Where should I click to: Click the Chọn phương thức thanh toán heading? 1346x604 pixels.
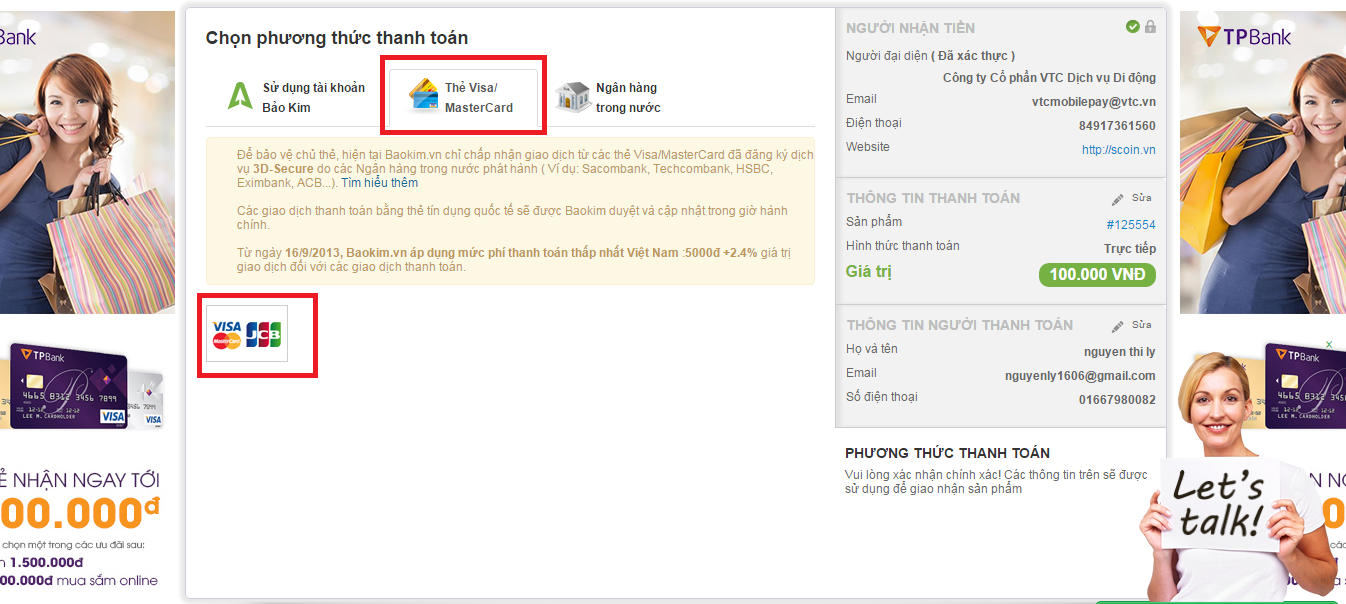tap(337, 38)
